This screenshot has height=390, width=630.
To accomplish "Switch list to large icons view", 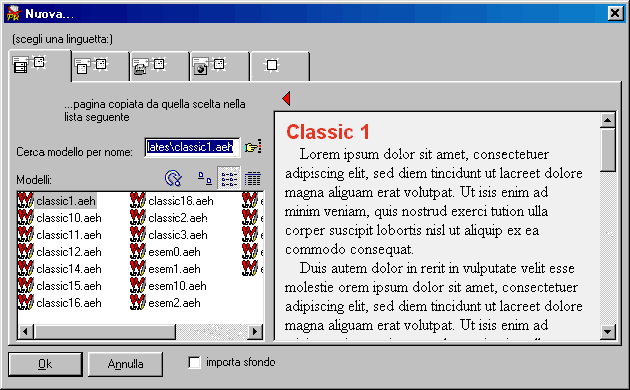I will tap(205, 178).
